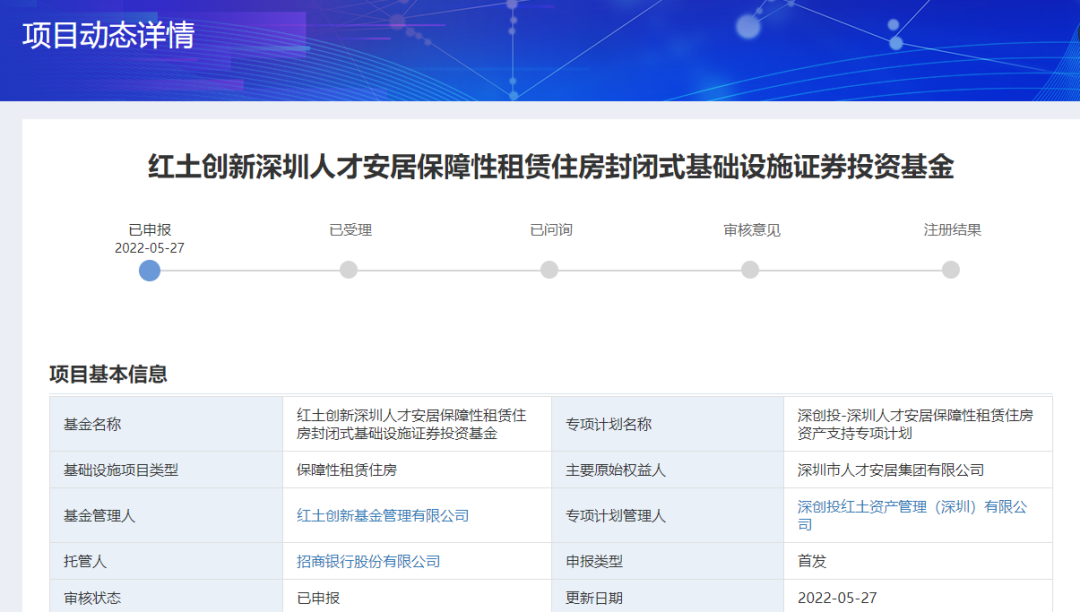Viewport: 1080px width, 612px height.
Task: Click the 审核意见 step label text
Action: click(752, 230)
